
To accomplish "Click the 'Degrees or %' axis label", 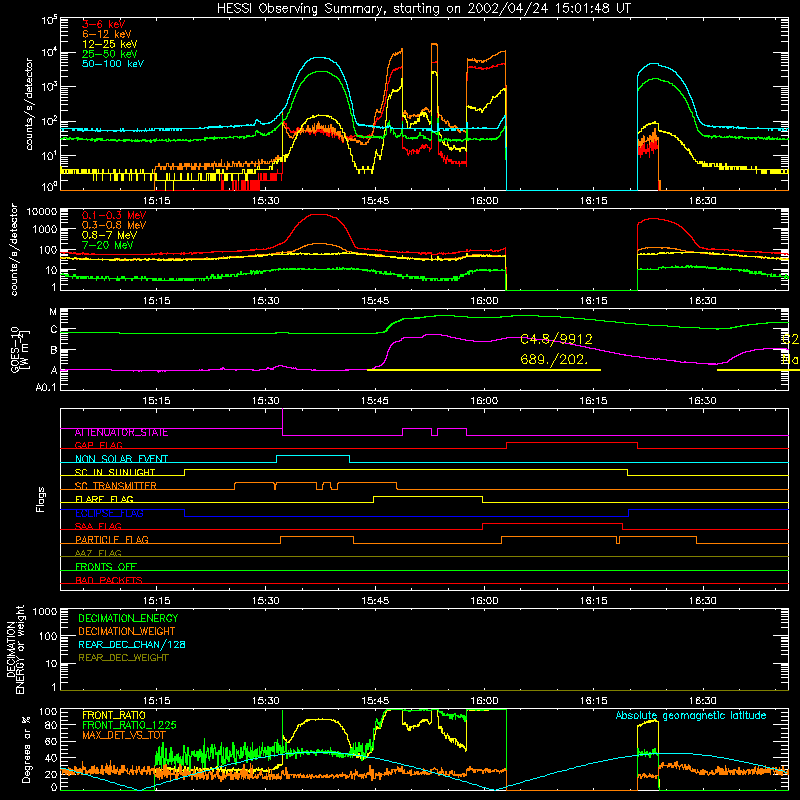I will (26, 749).
